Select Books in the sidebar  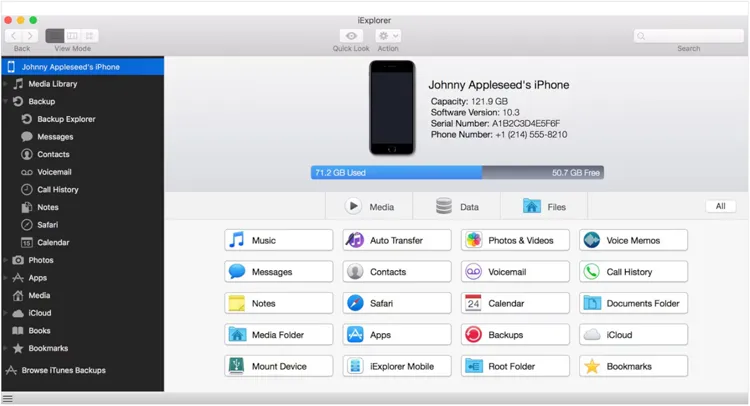click(83, 331)
